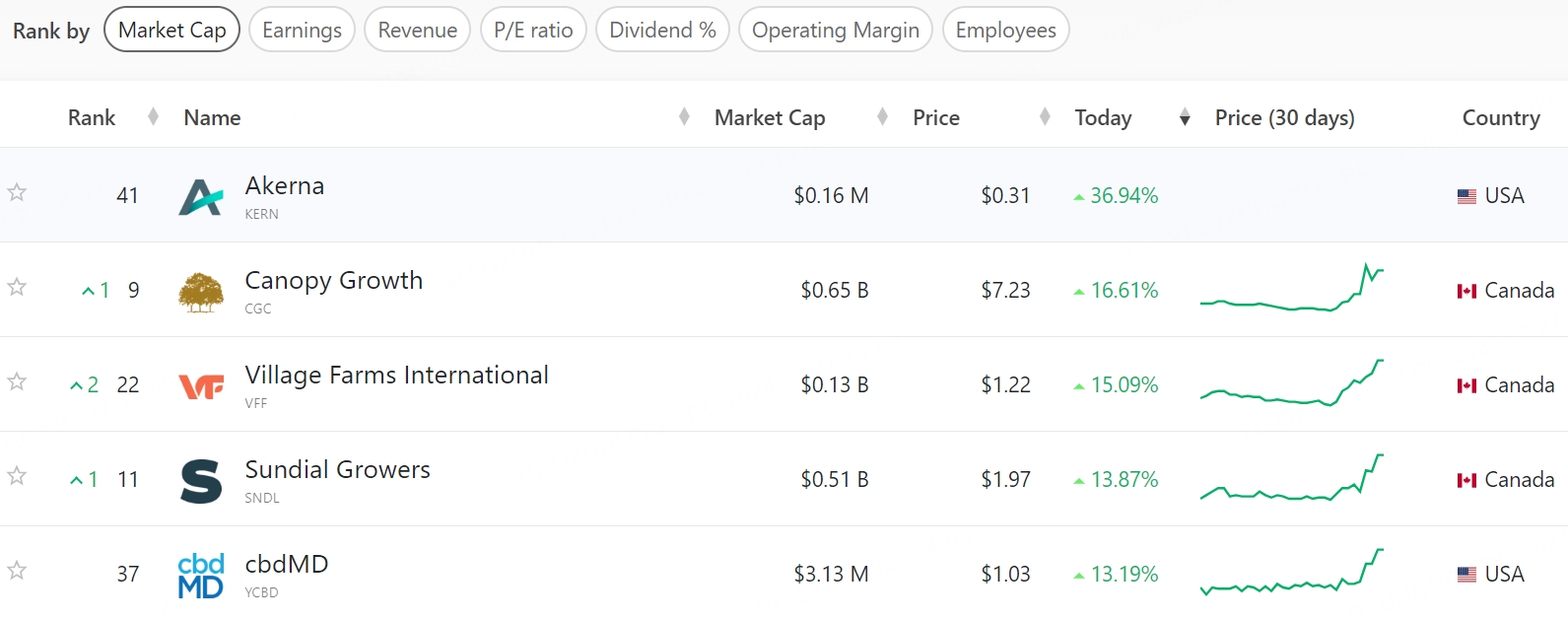Click the USA flag in cbdMD row
The image size is (1568, 619).
point(1466,575)
